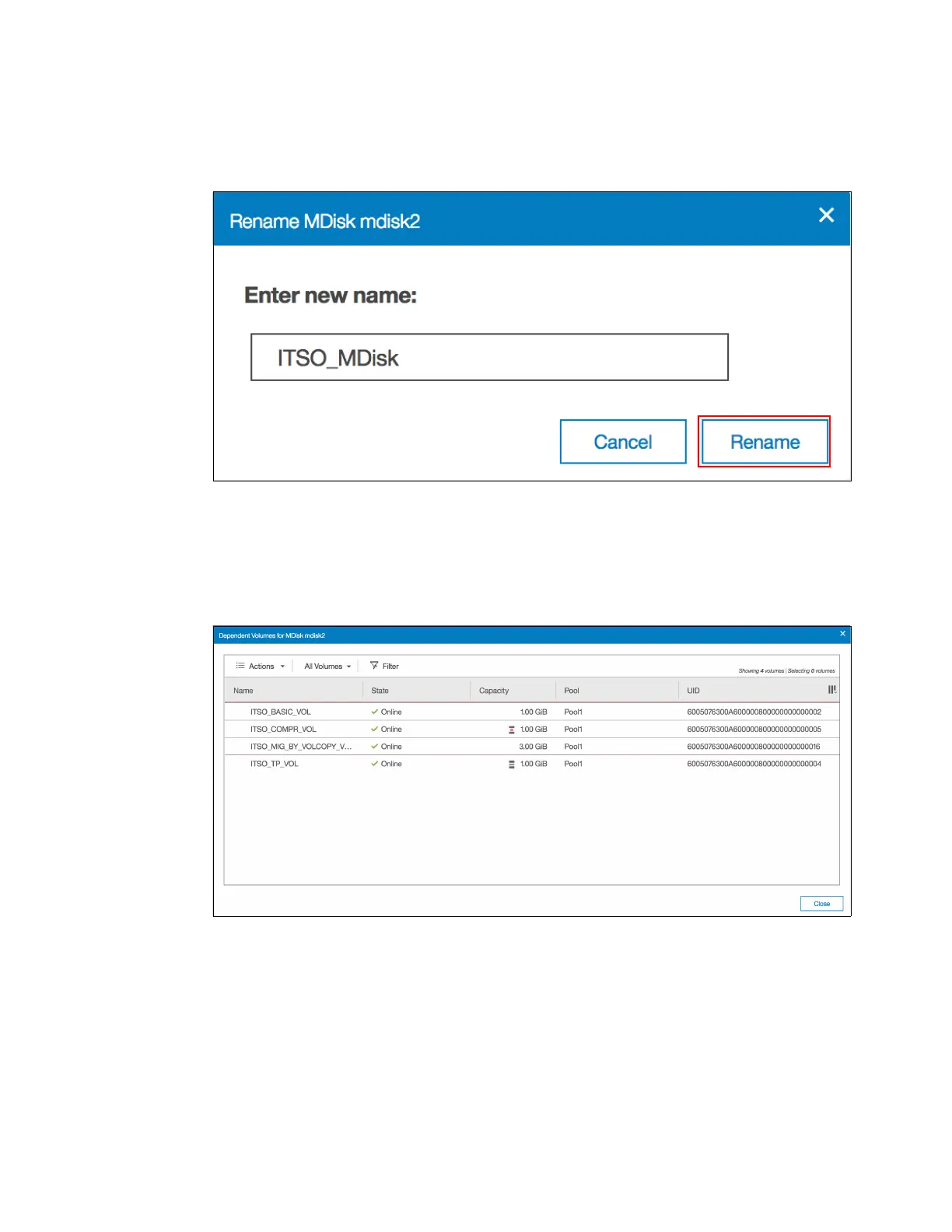Click the Close button in Dependent Volumes
Viewport: 952px width, 1232px height.
click(x=821, y=904)
